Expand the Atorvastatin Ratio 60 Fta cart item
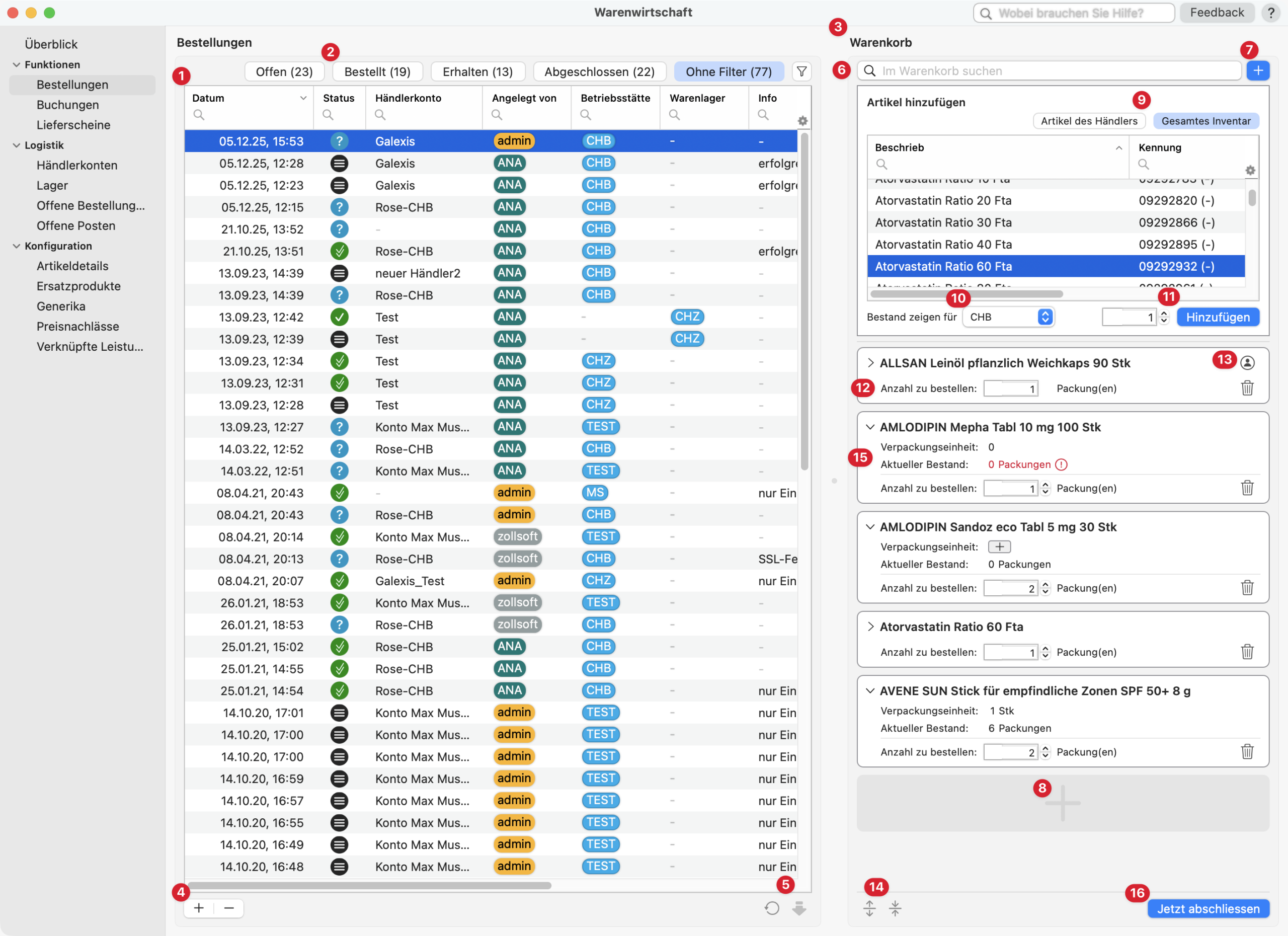 pos(870,627)
